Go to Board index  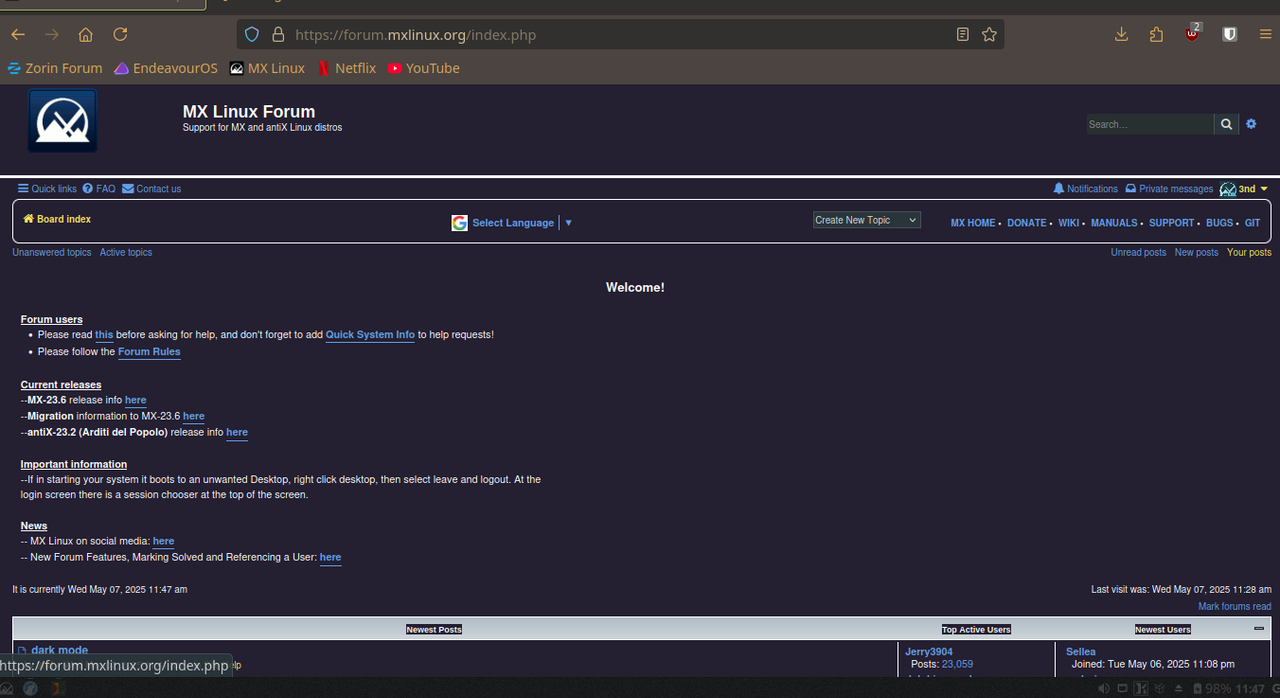[x=57, y=219]
